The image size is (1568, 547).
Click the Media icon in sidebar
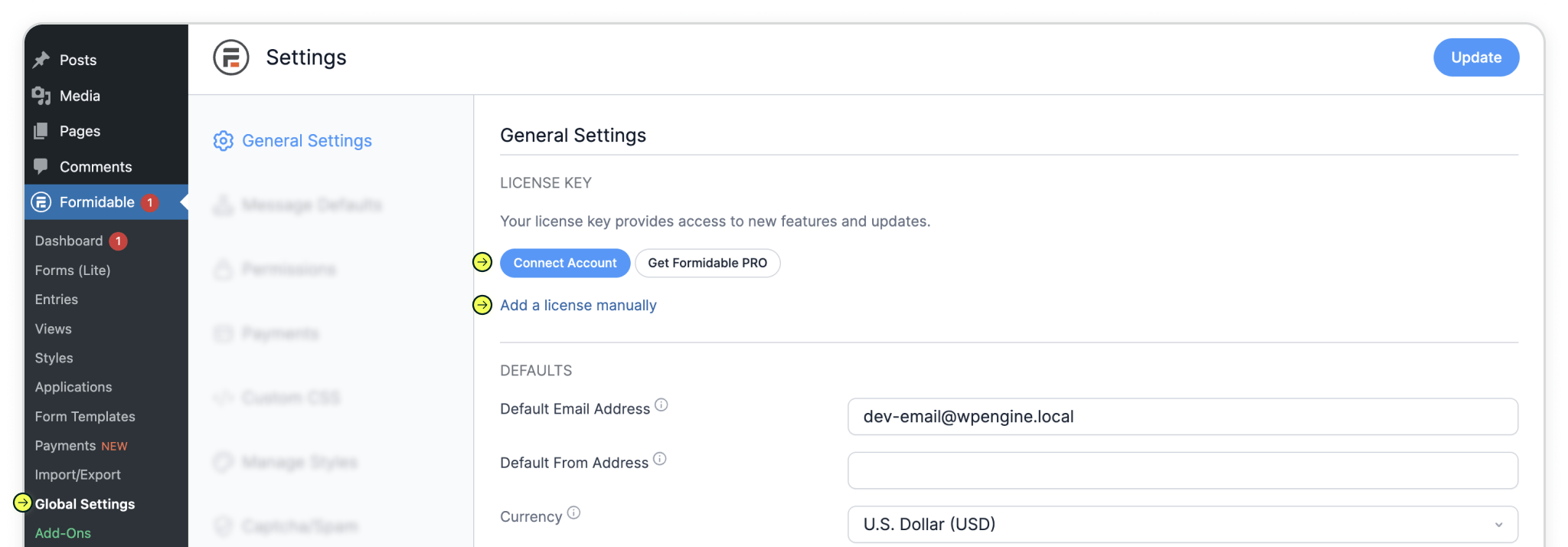41,96
